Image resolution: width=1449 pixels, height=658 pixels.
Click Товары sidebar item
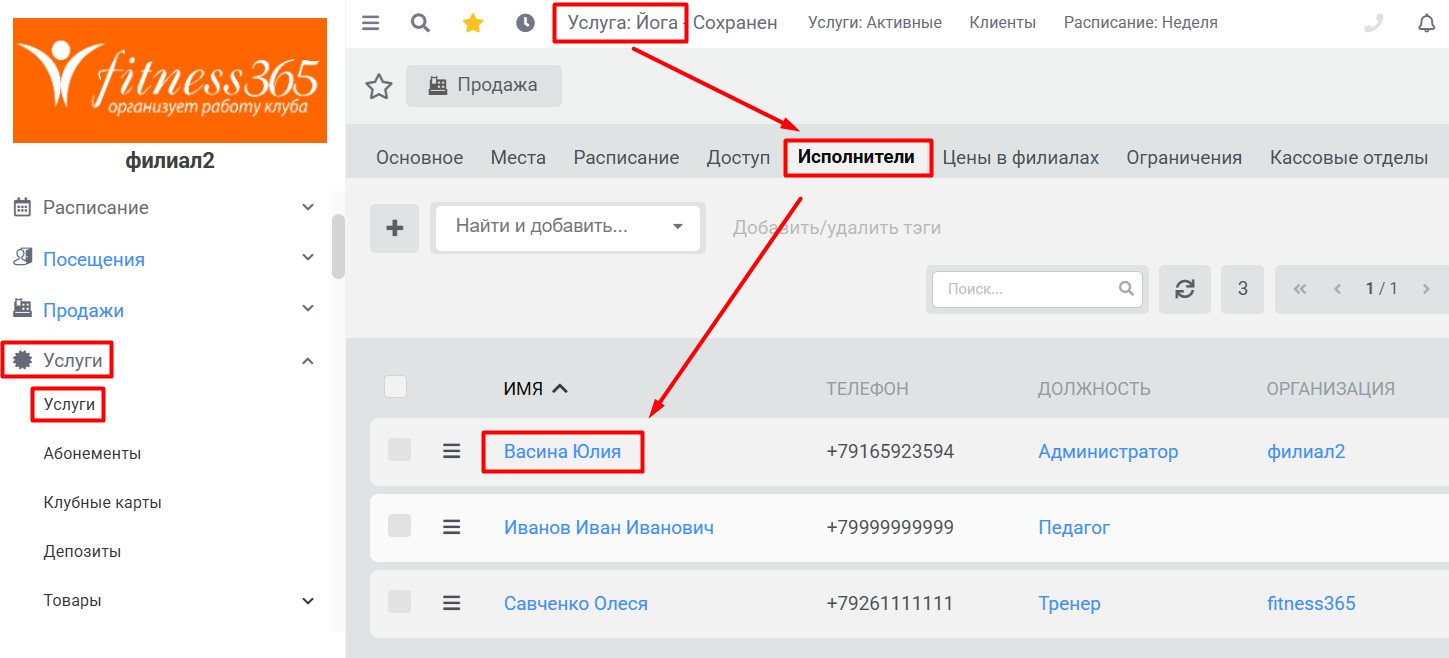point(72,600)
